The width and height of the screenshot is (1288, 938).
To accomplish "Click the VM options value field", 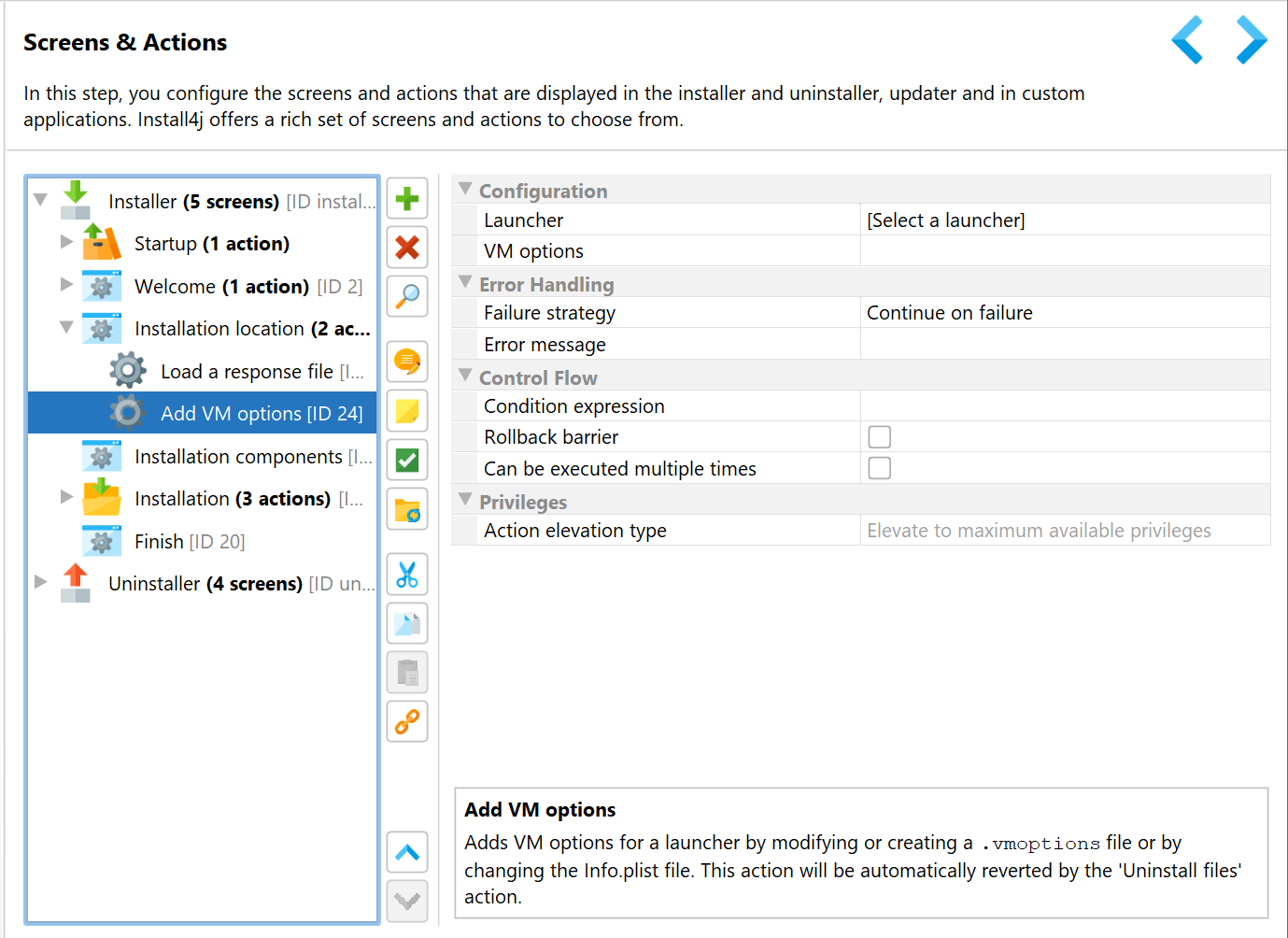I will (x=1065, y=251).
